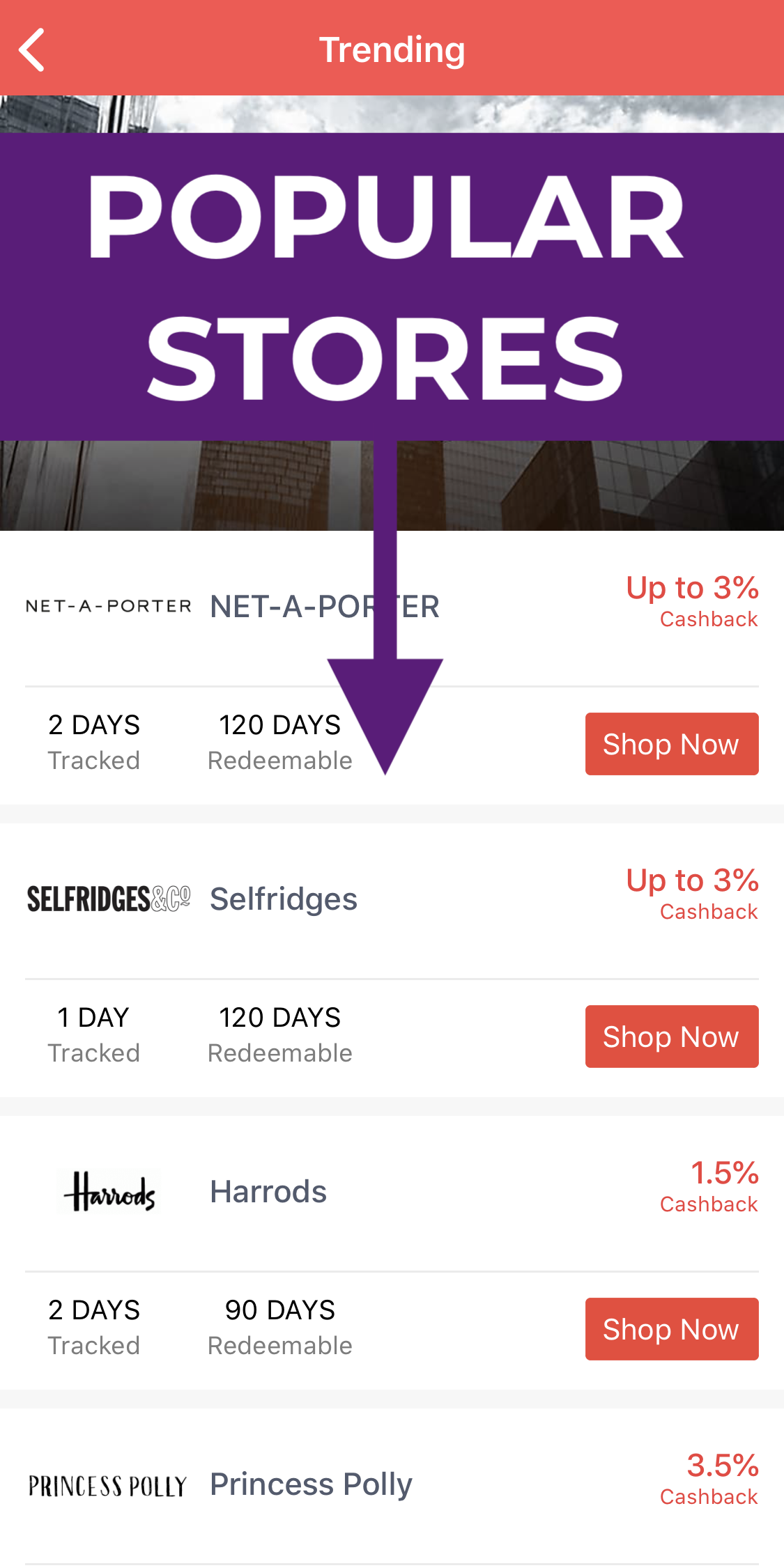Tap Shop Now for Selfridges
Screen dimensions: 784x1568
671,1036
